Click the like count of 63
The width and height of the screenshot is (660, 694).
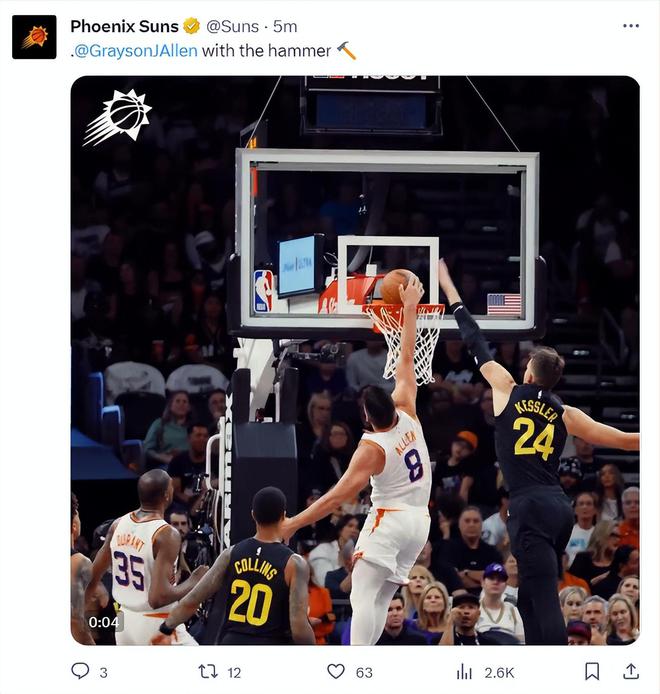coord(364,672)
